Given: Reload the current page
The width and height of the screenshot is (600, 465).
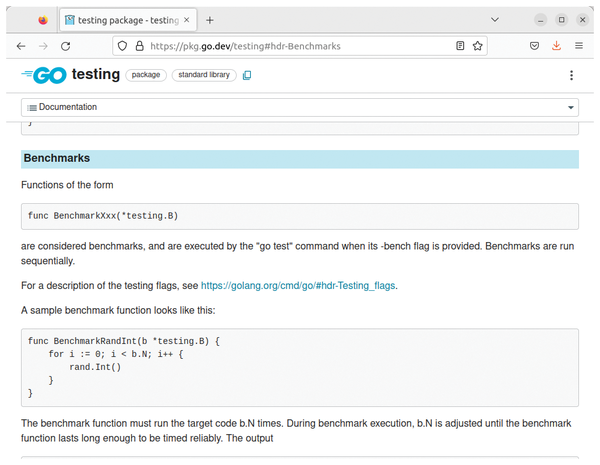Looking at the screenshot, I should [66, 46].
